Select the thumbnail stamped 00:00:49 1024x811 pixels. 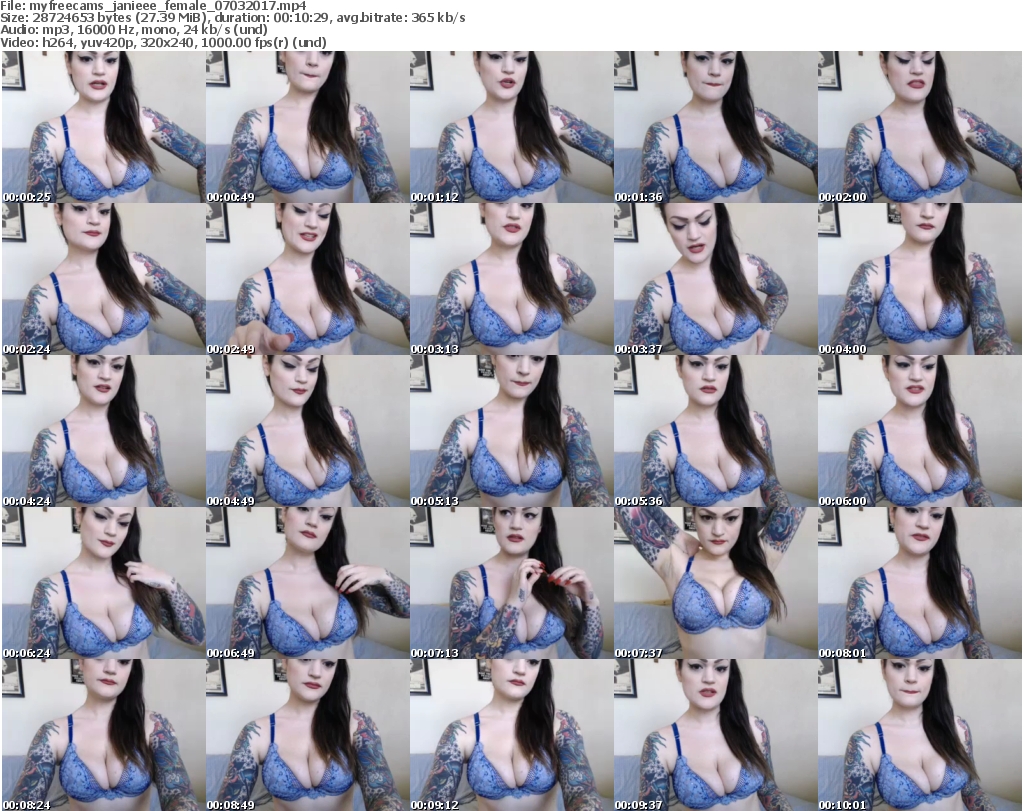click(x=308, y=127)
